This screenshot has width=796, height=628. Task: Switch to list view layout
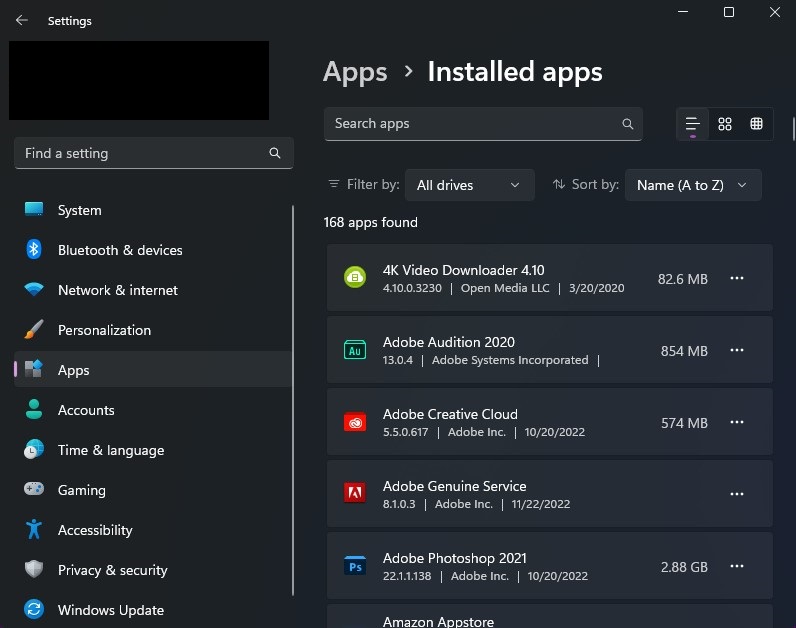[x=692, y=124]
